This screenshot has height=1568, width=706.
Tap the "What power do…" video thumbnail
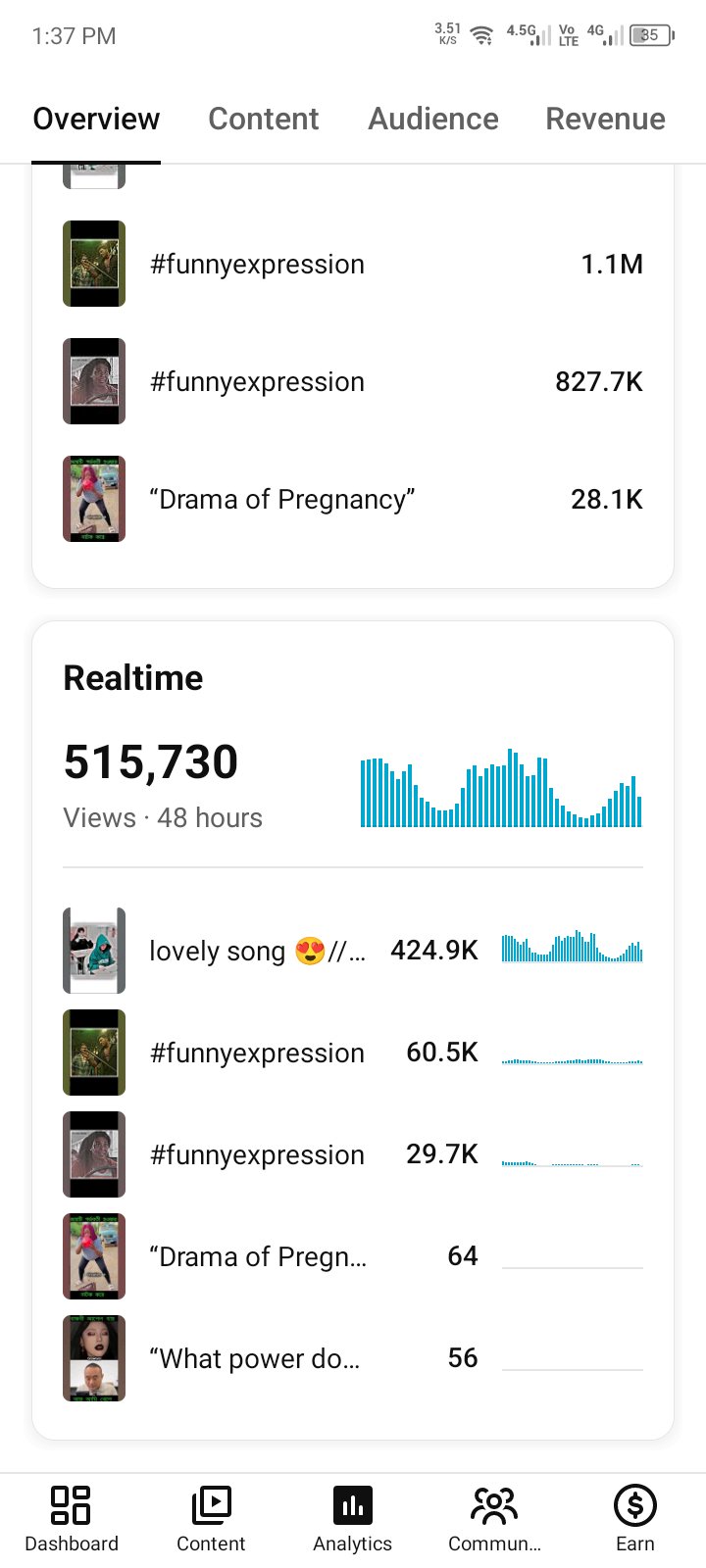(x=94, y=1358)
